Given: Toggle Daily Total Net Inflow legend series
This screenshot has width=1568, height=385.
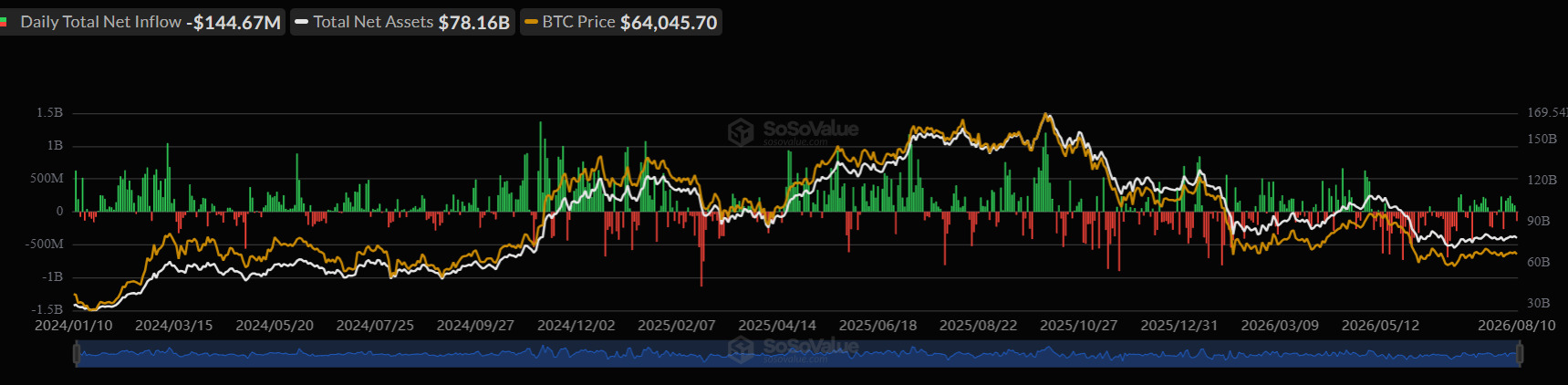Looking at the screenshot, I should tap(140, 22).
